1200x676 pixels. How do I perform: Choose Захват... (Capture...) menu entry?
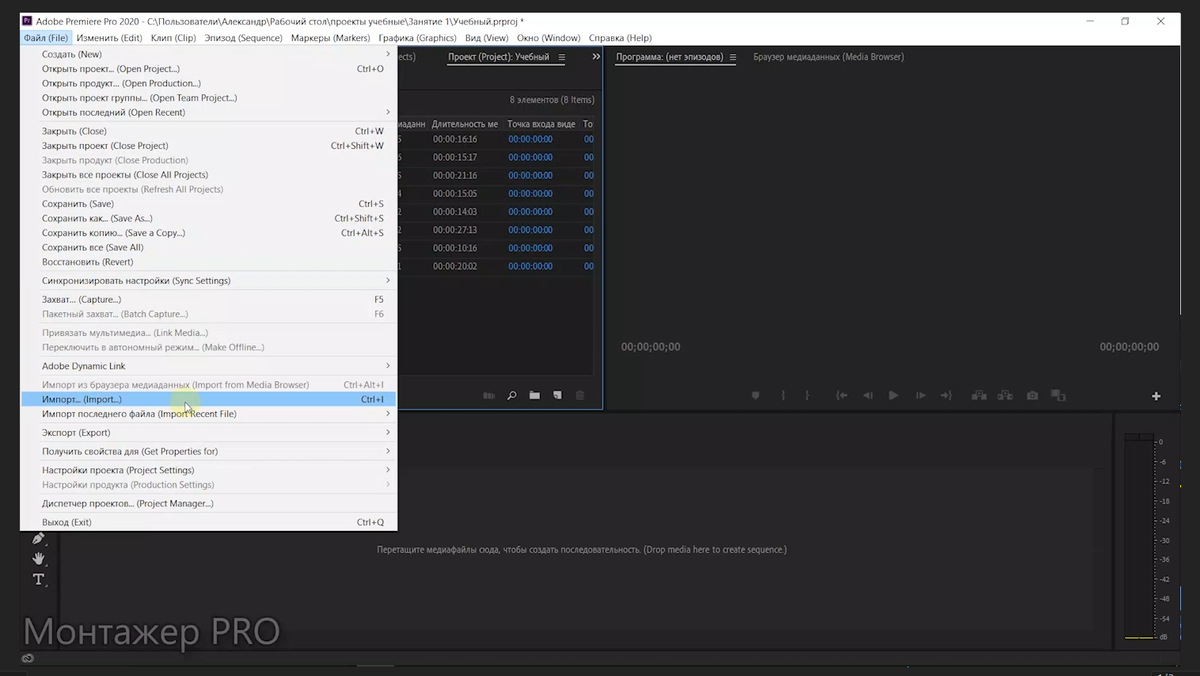point(208,299)
